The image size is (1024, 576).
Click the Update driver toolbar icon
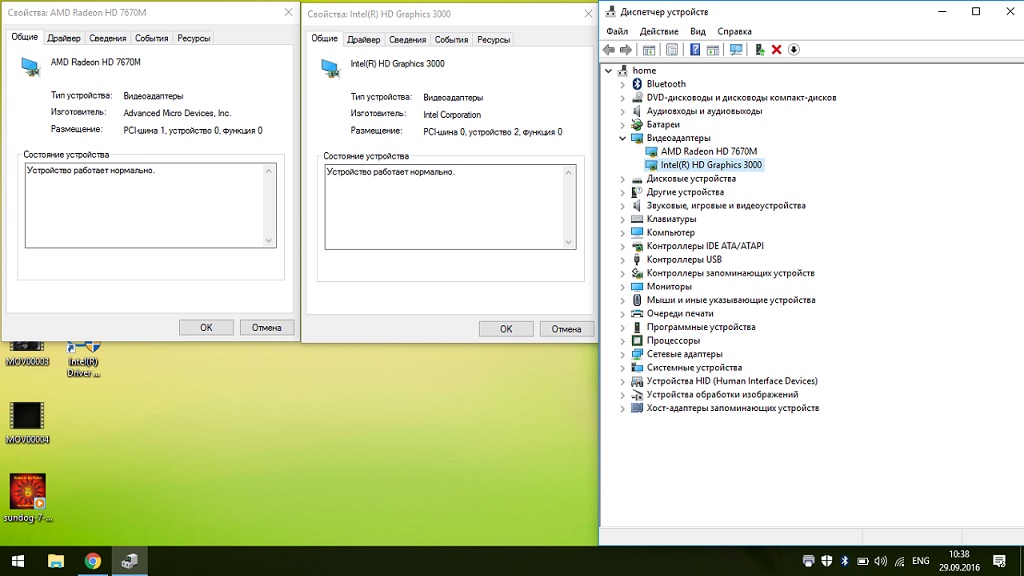tap(760, 50)
